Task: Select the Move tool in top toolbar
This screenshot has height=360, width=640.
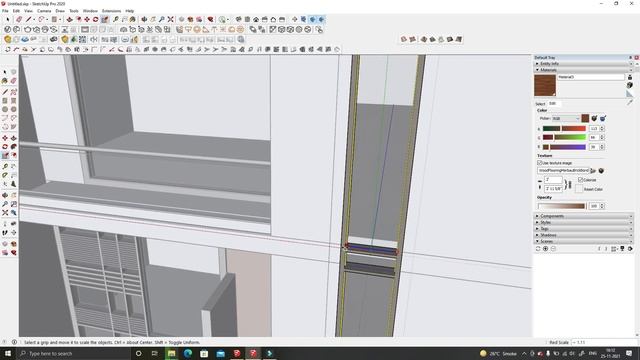Action: (x=87, y=19)
